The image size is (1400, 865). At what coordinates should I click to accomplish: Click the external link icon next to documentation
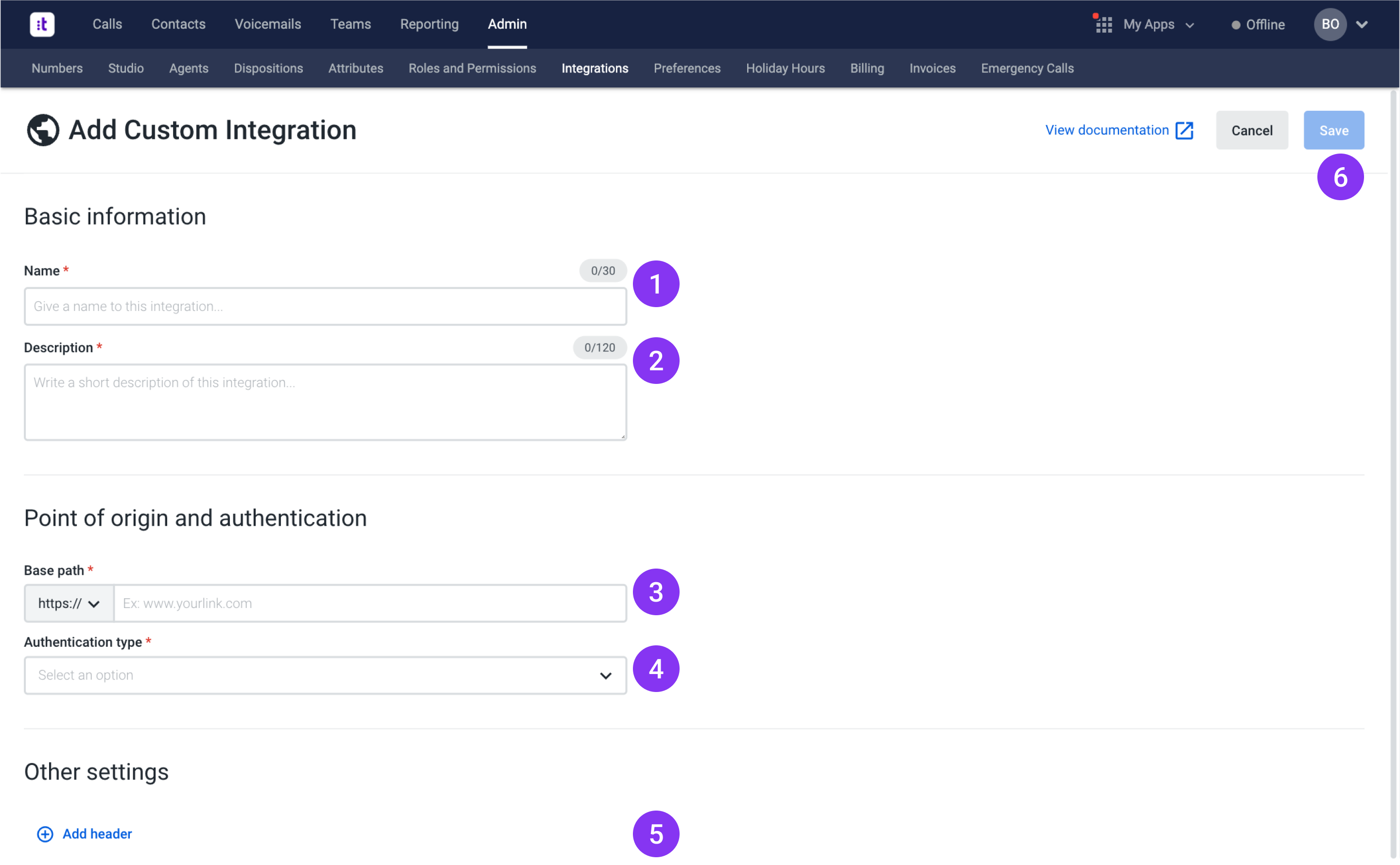click(1184, 130)
